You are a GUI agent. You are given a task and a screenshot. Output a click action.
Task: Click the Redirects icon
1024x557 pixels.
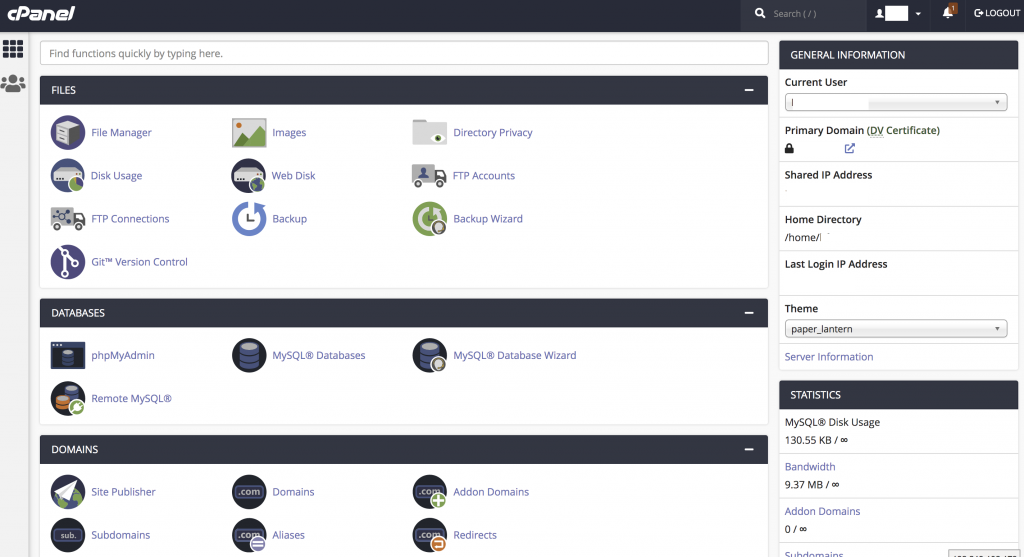[x=430, y=535]
